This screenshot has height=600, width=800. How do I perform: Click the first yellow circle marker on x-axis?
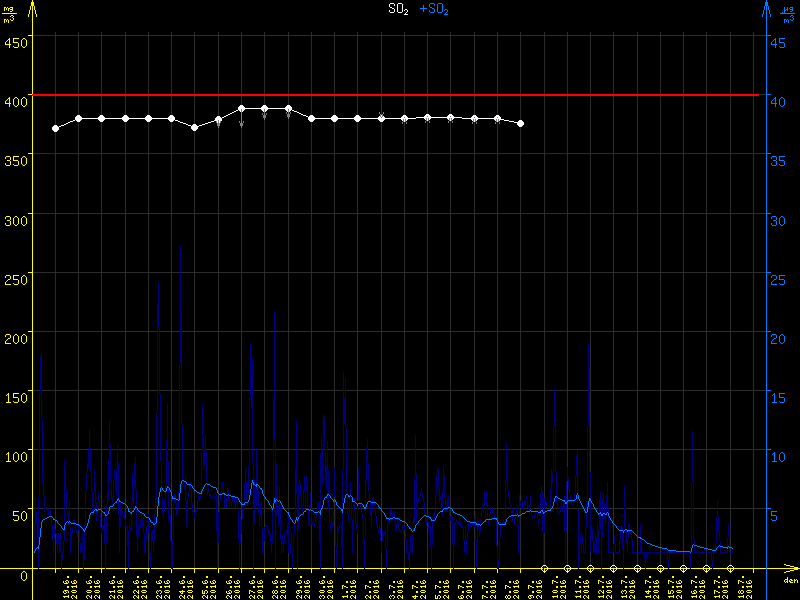(544, 568)
